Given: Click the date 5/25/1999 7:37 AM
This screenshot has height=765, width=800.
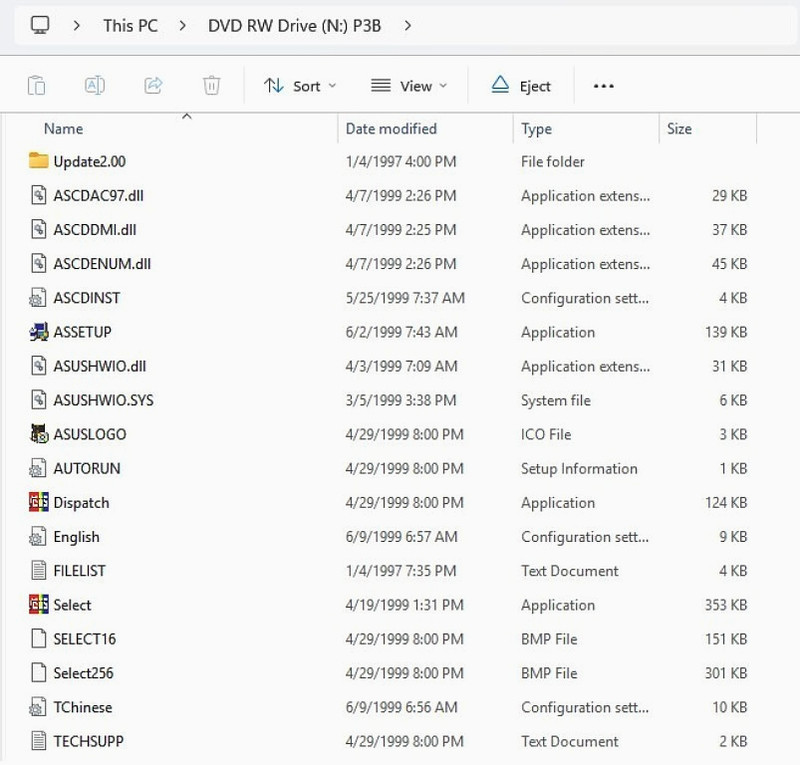Looking at the screenshot, I should click(x=405, y=298).
